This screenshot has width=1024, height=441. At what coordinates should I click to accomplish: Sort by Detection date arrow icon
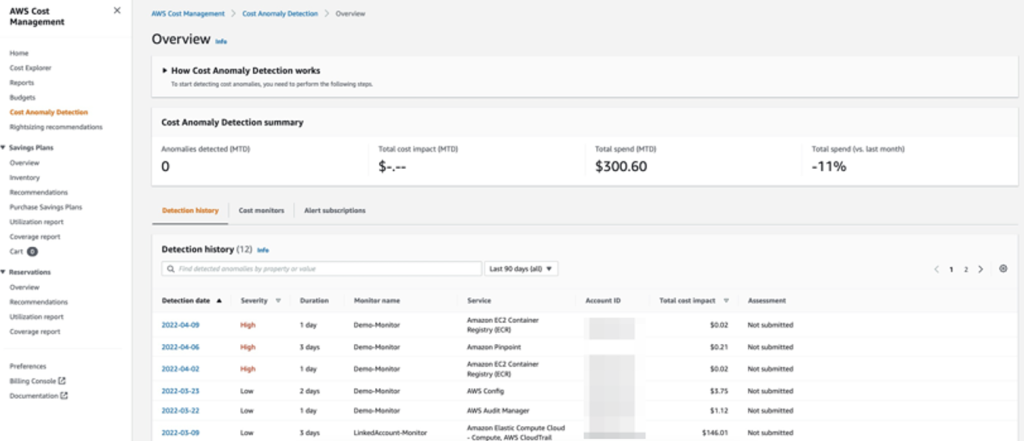[219, 301]
